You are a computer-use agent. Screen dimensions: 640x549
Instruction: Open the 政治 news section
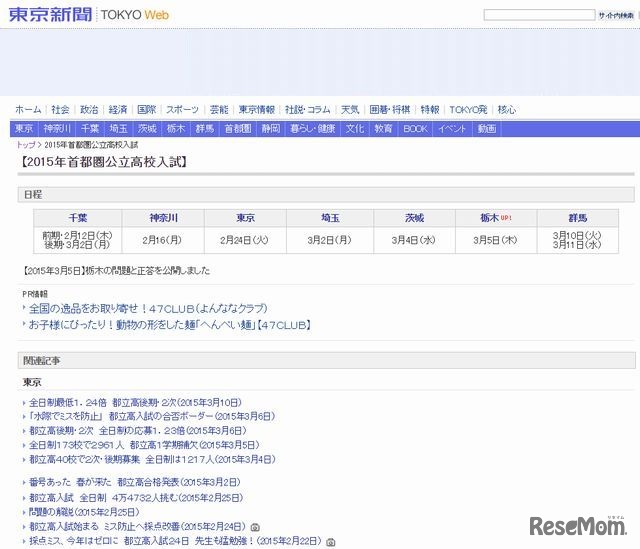pyautogui.click(x=89, y=109)
